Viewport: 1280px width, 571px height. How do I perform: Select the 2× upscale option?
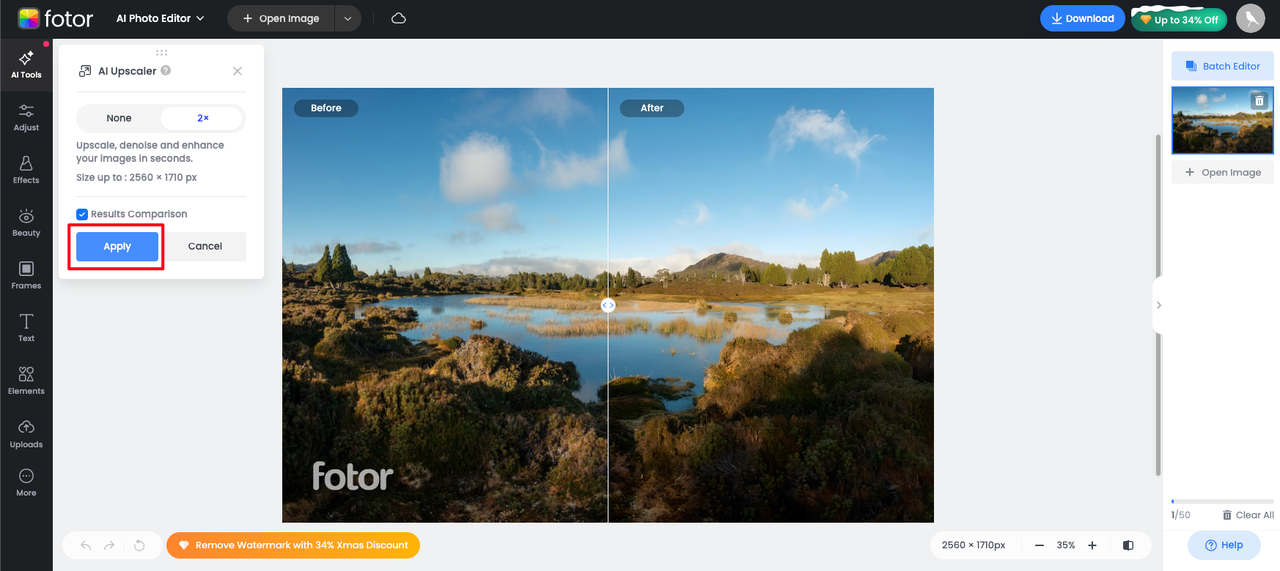tap(202, 118)
